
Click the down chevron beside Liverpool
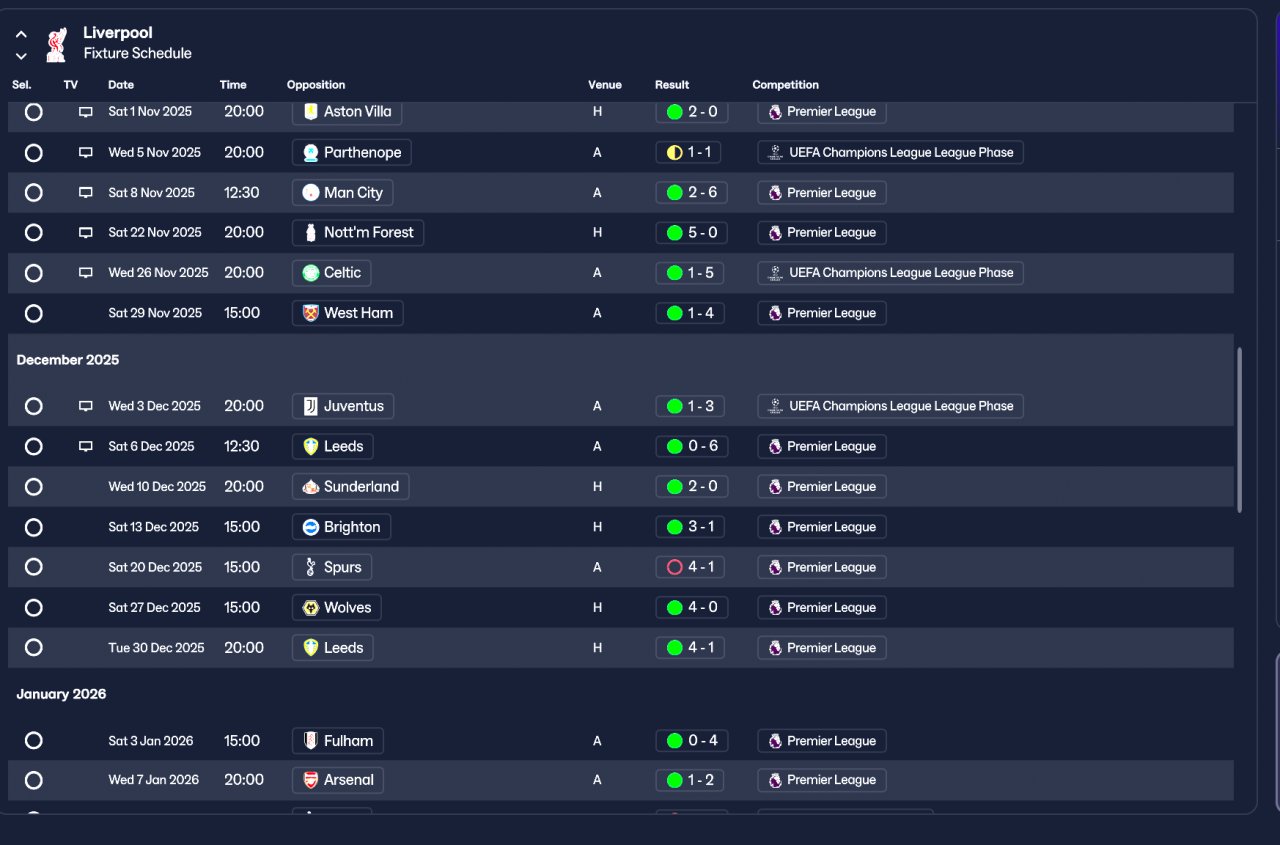pos(21,56)
